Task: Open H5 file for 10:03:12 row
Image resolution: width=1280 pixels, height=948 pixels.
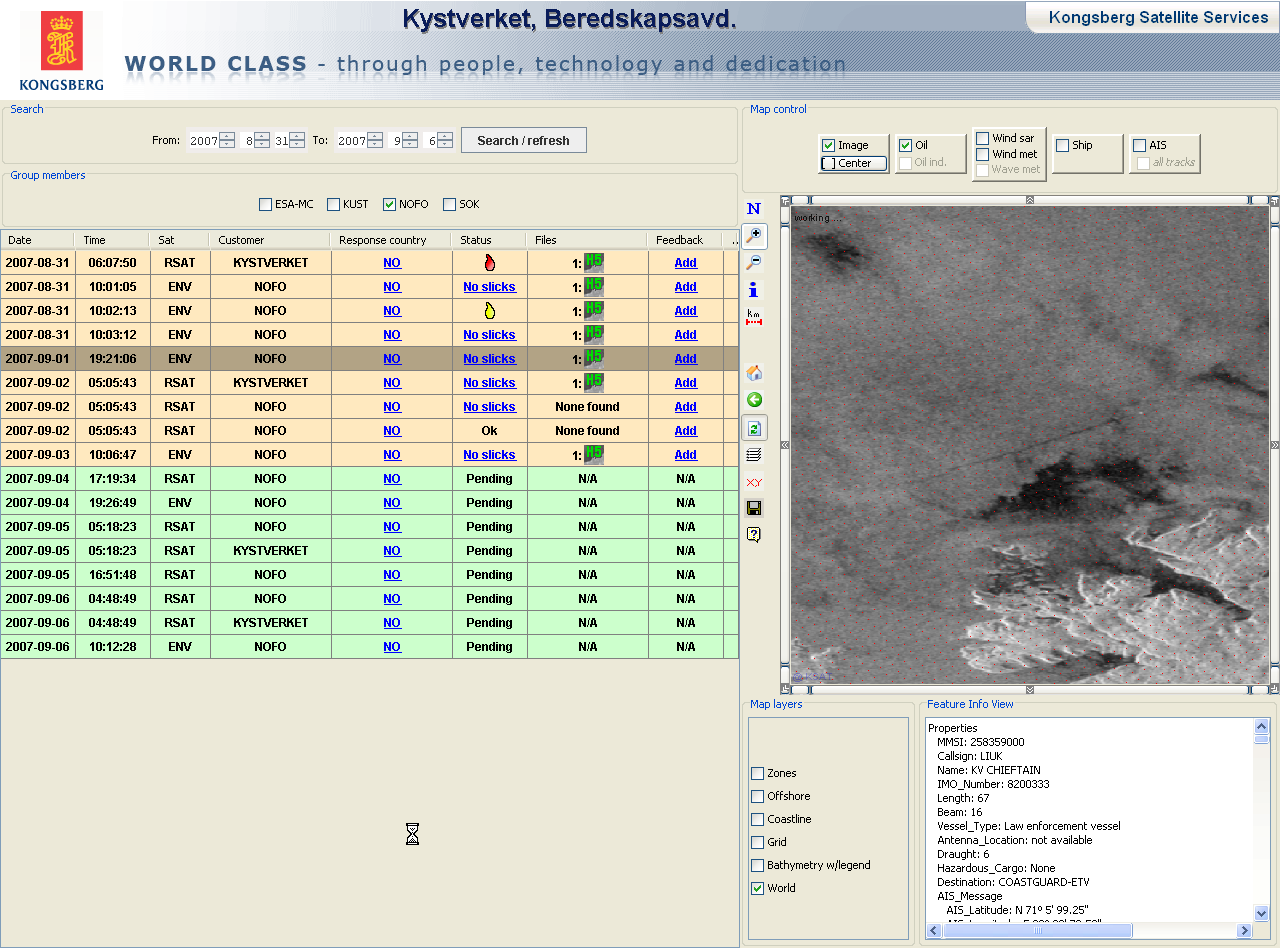Action: [594, 334]
